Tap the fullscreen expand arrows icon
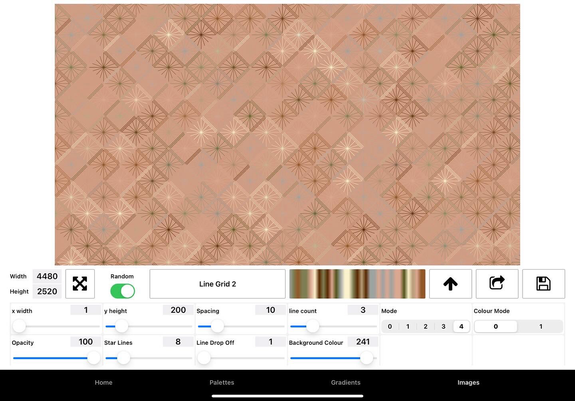Screen dimensions: 575x401 click(x=80, y=284)
